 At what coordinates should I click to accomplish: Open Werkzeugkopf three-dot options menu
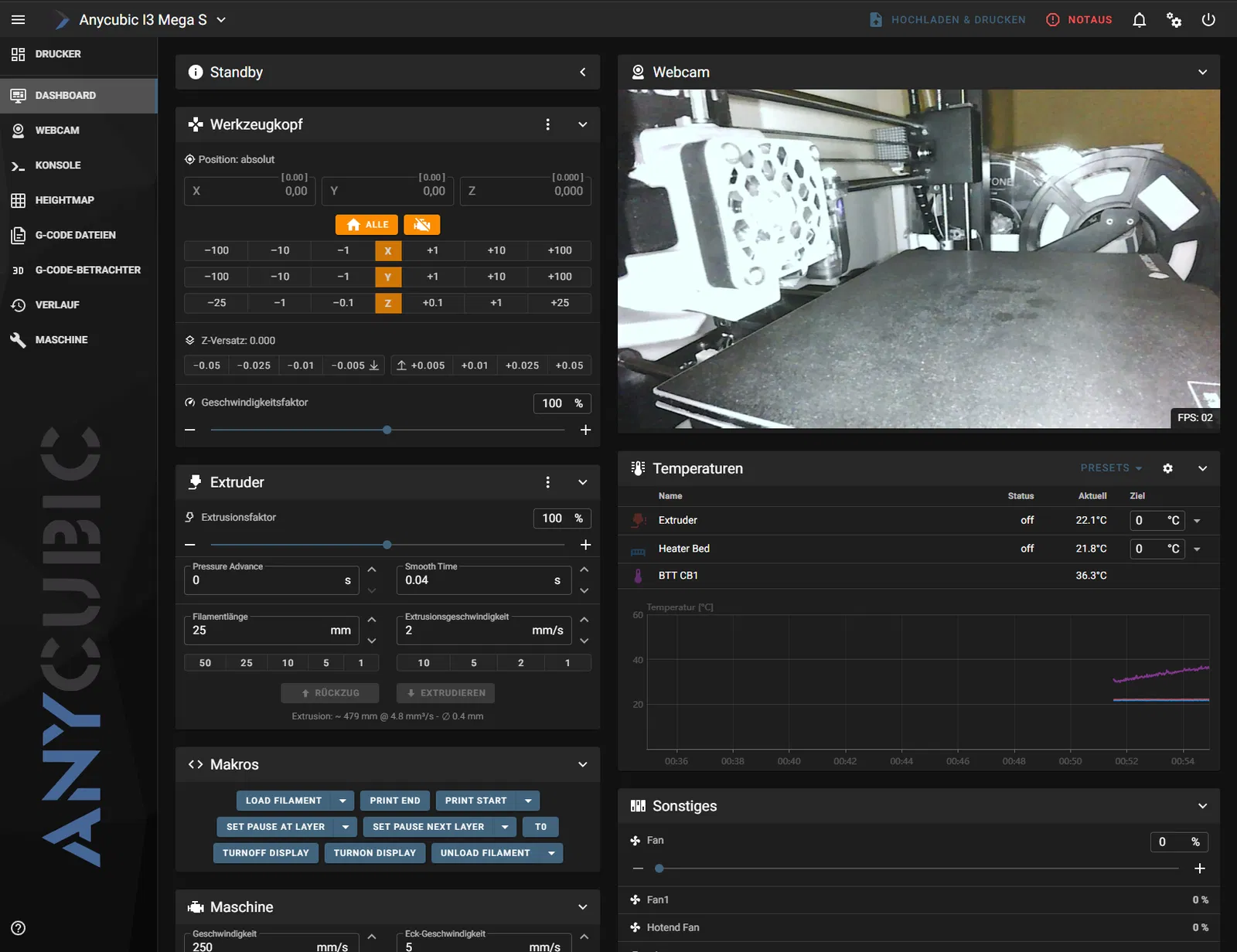coord(547,124)
